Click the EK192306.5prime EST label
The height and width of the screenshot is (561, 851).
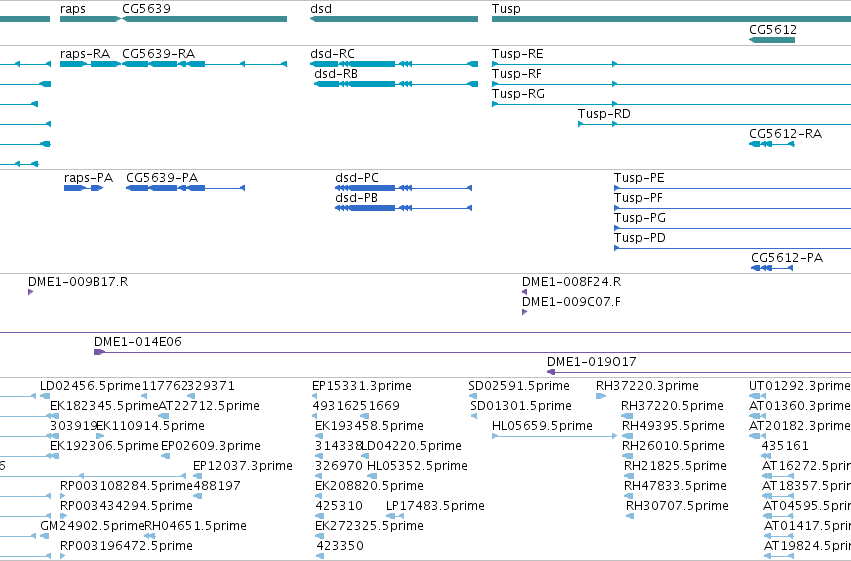[104, 447]
